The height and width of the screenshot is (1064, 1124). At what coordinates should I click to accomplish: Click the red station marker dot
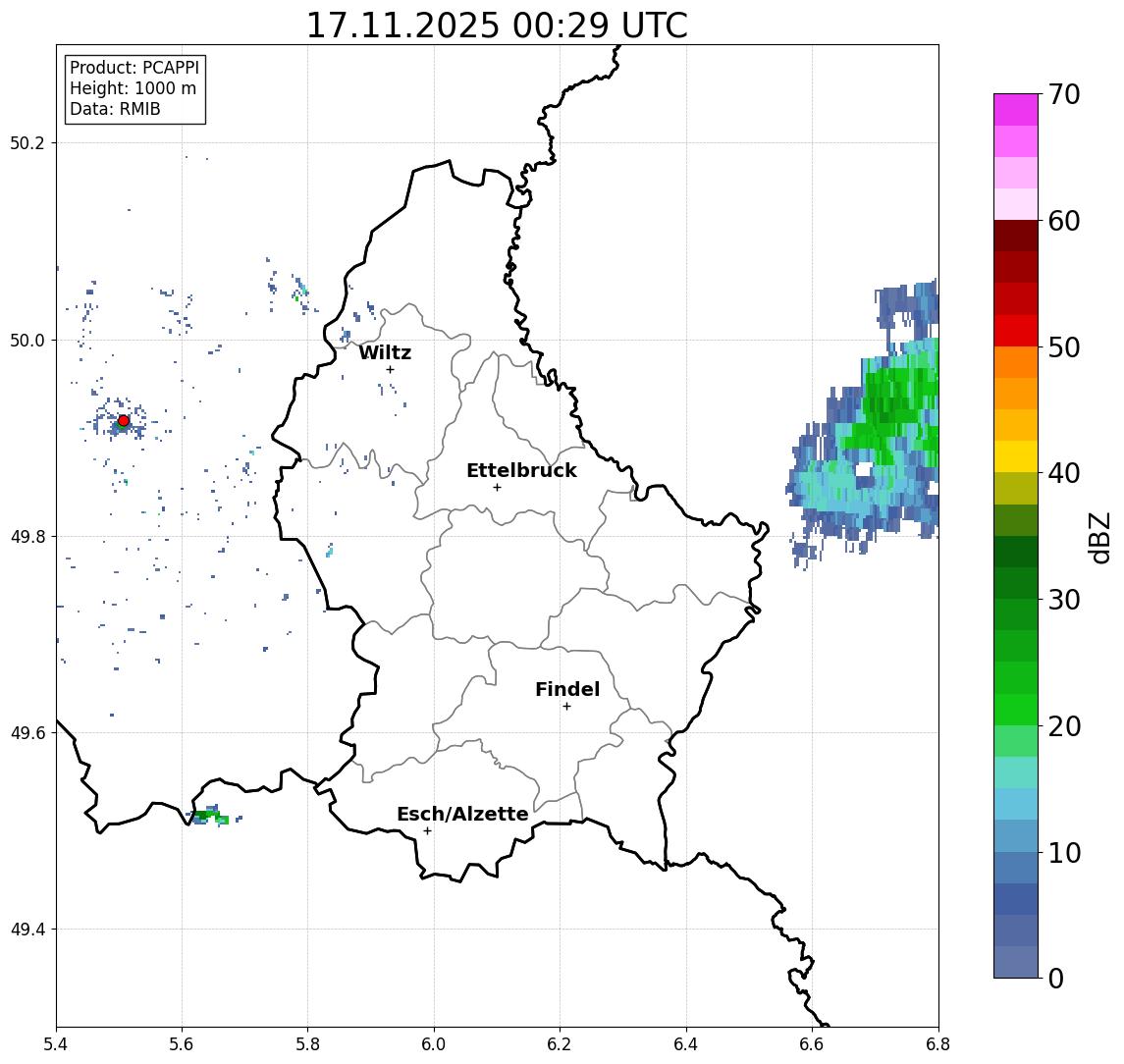tap(124, 421)
